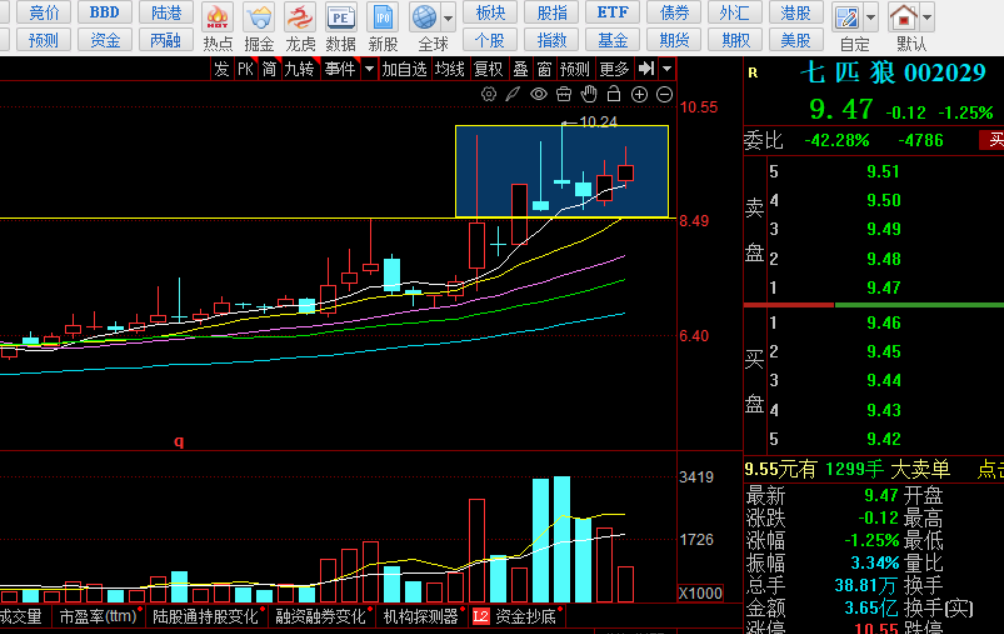The image size is (1004, 634).
Task: Open the 港股 Hong Kong stocks tab
Action: (796, 12)
